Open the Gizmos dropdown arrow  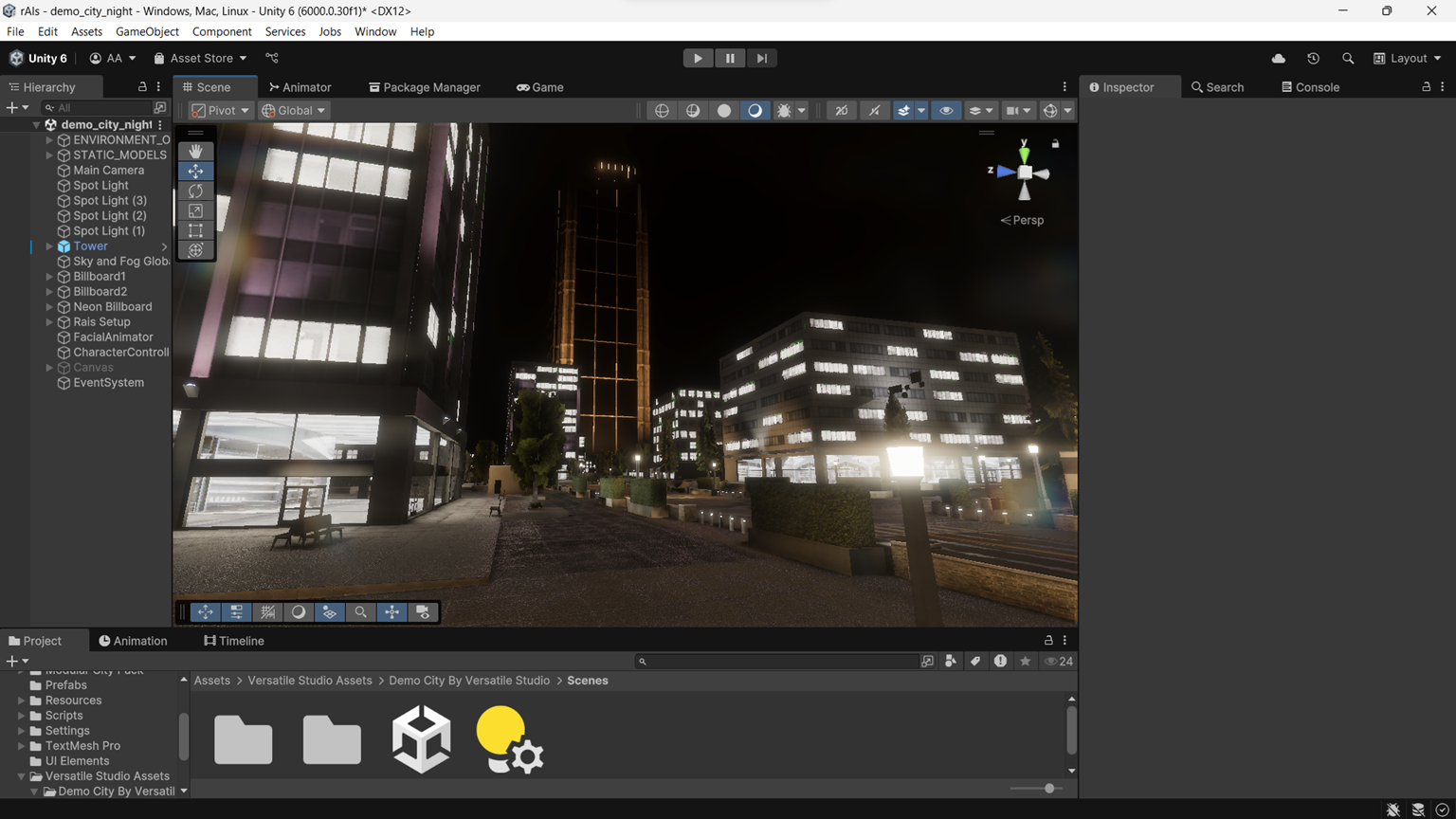pos(1067,110)
